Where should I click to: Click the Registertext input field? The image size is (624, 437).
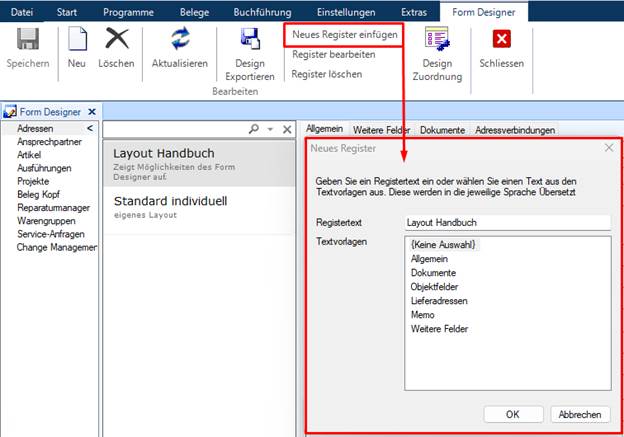point(508,222)
